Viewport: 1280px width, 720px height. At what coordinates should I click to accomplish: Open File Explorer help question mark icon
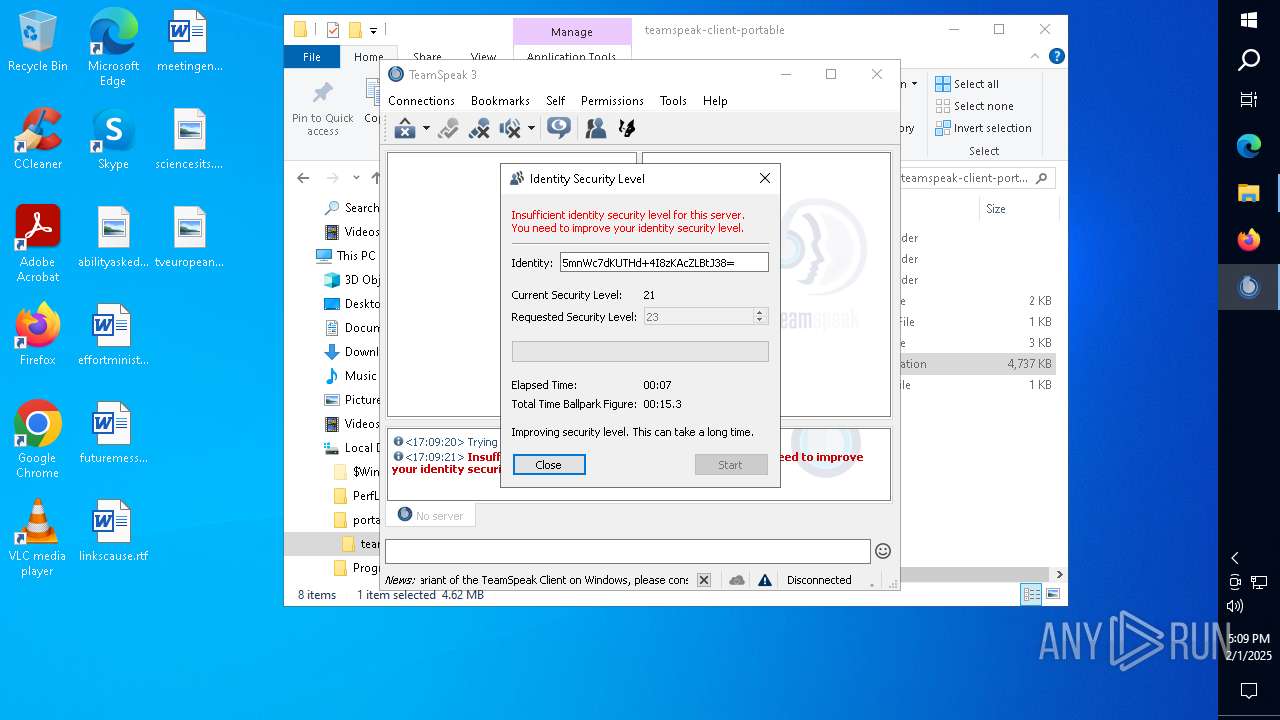[x=1057, y=57]
